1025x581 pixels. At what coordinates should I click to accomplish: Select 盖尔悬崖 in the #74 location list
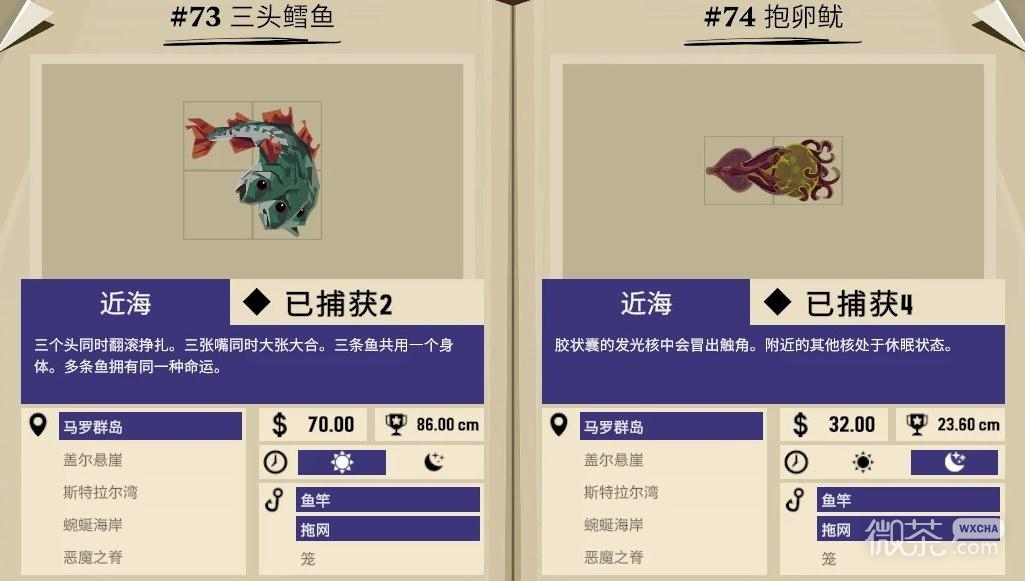click(614, 460)
